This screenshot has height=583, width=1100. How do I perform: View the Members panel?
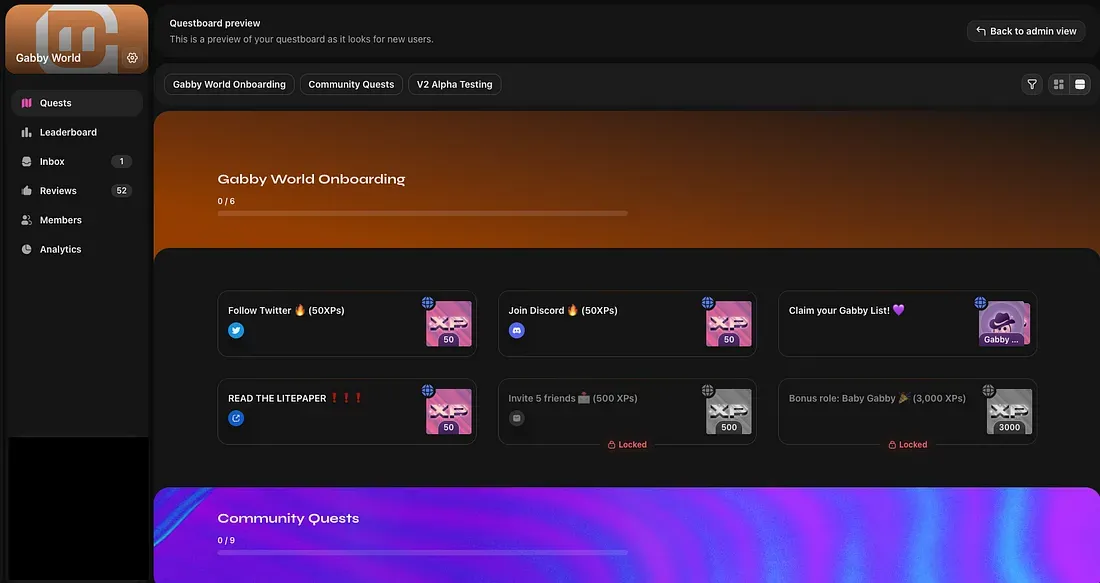click(61, 219)
